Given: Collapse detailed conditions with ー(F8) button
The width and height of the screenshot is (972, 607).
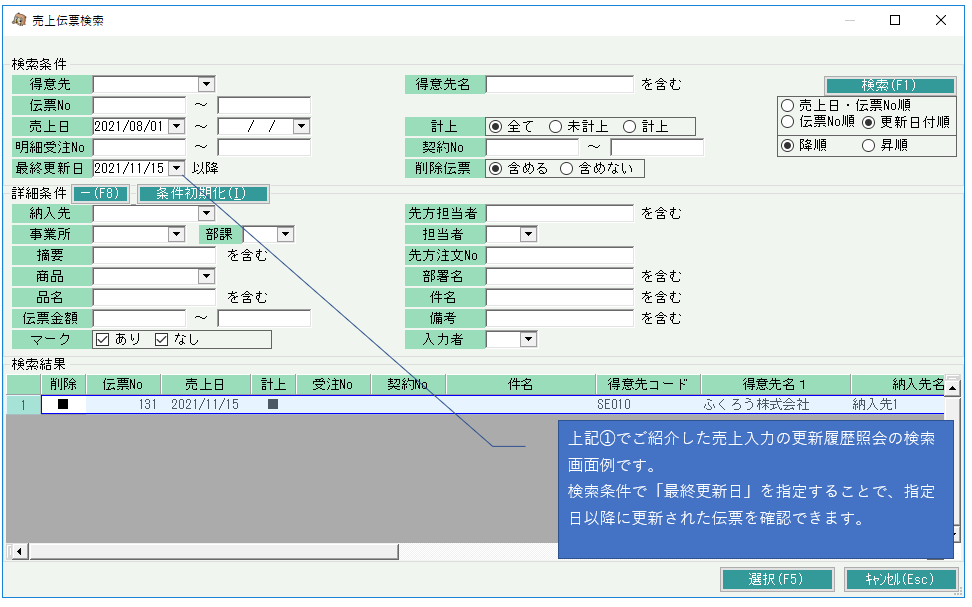Looking at the screenshot, I should tap(100, 193).
